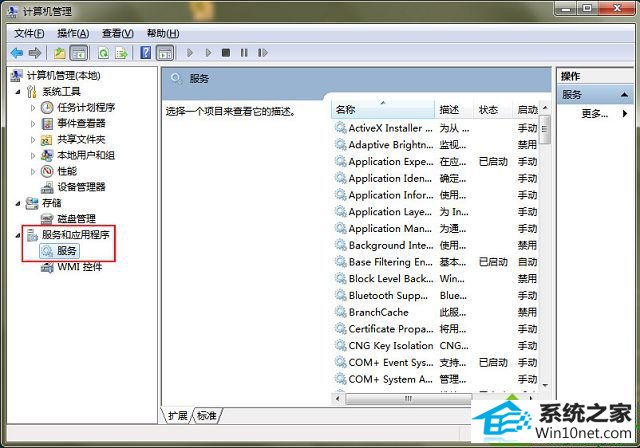The width and height of the screenshot is (640, 448).
Task: Select the Adaptive Brightn... service row
Action: 436,145
